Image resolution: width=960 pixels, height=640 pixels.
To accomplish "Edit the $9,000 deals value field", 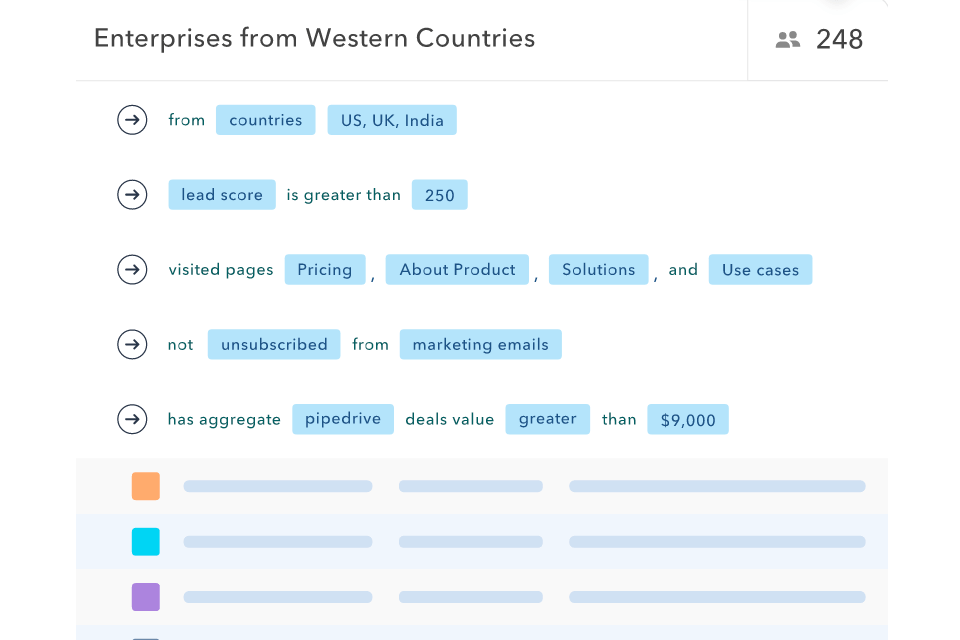I will pos(688,420).
